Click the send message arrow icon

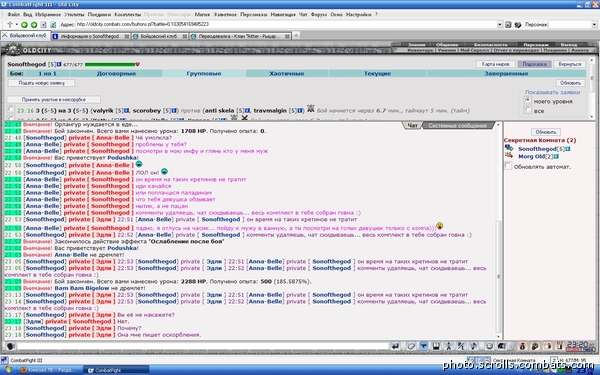click(x=395, y=346)
